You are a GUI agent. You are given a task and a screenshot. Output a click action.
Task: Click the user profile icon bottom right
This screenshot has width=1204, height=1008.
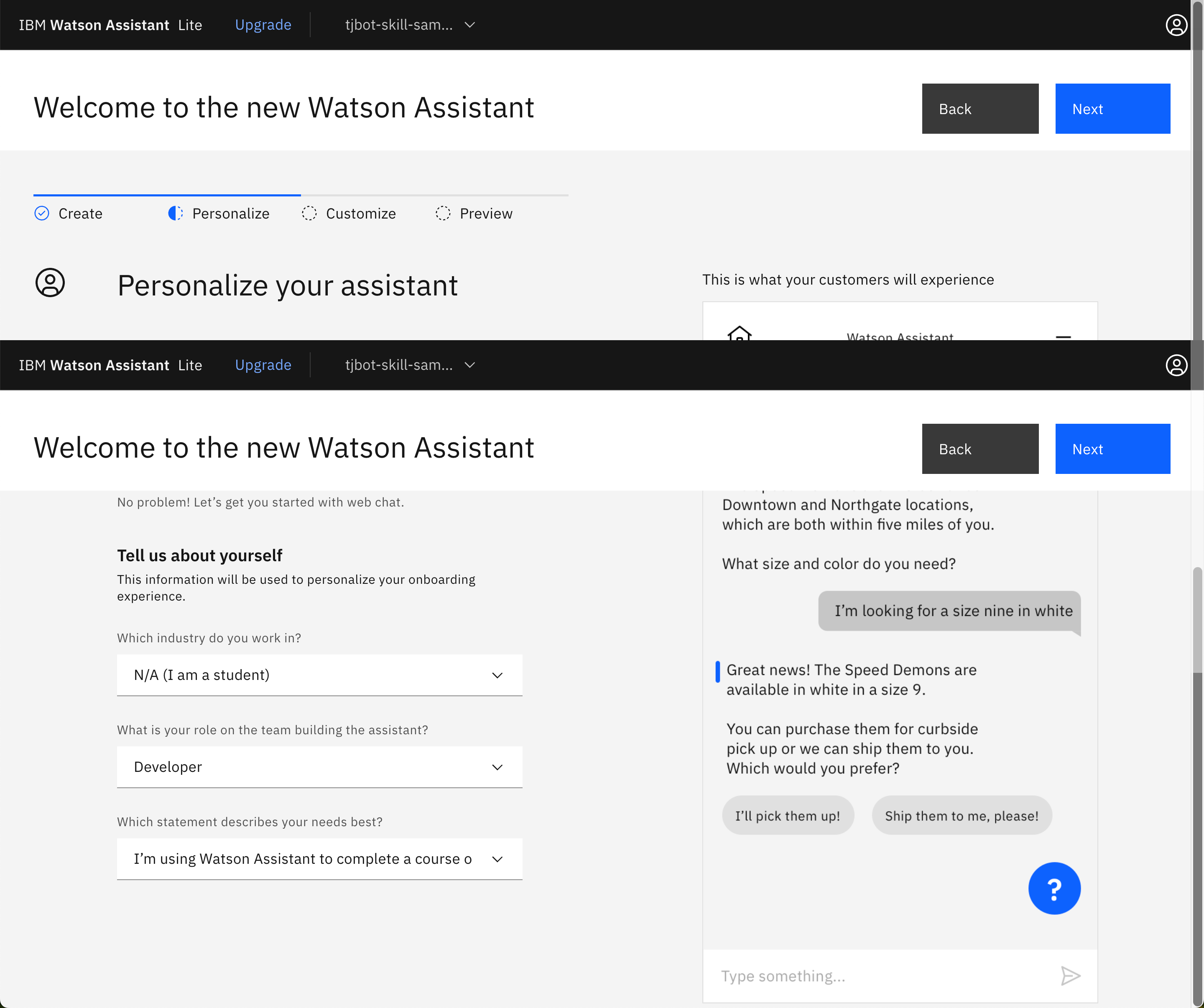coord(1177,365)
